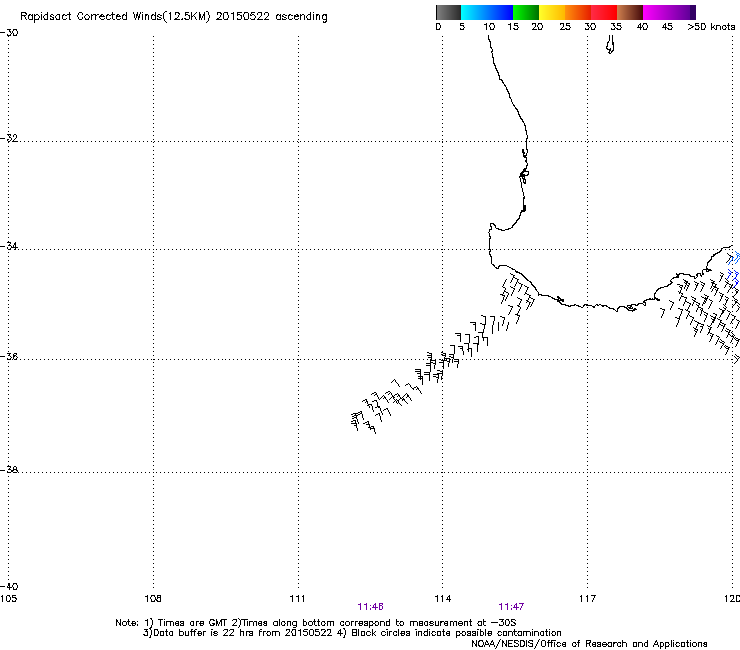This screenshot has width=740, height=650.
Task: Click the brown 35–40 knots color segment
Action: click(630, 12)
